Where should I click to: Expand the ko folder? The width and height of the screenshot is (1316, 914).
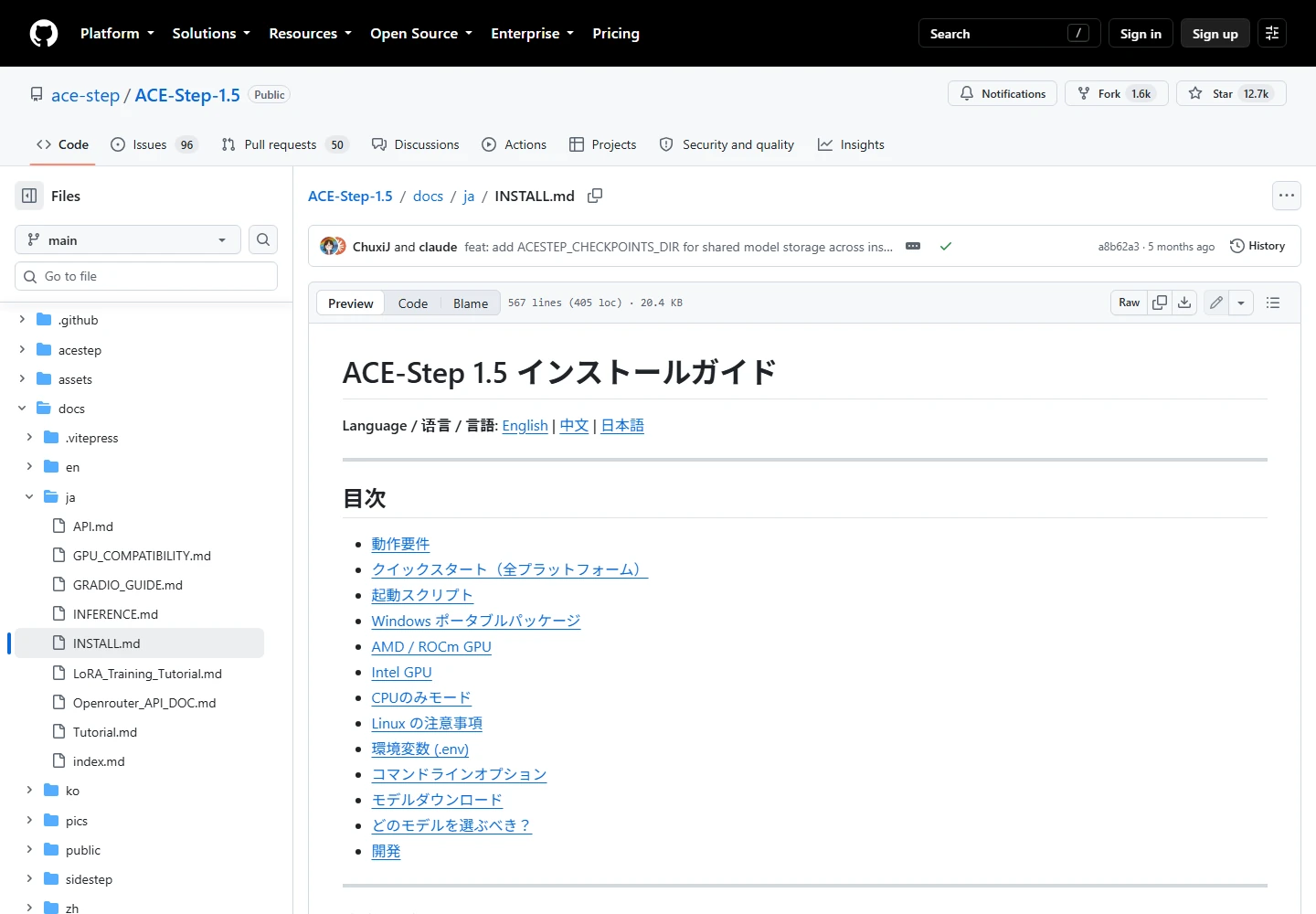29,791
